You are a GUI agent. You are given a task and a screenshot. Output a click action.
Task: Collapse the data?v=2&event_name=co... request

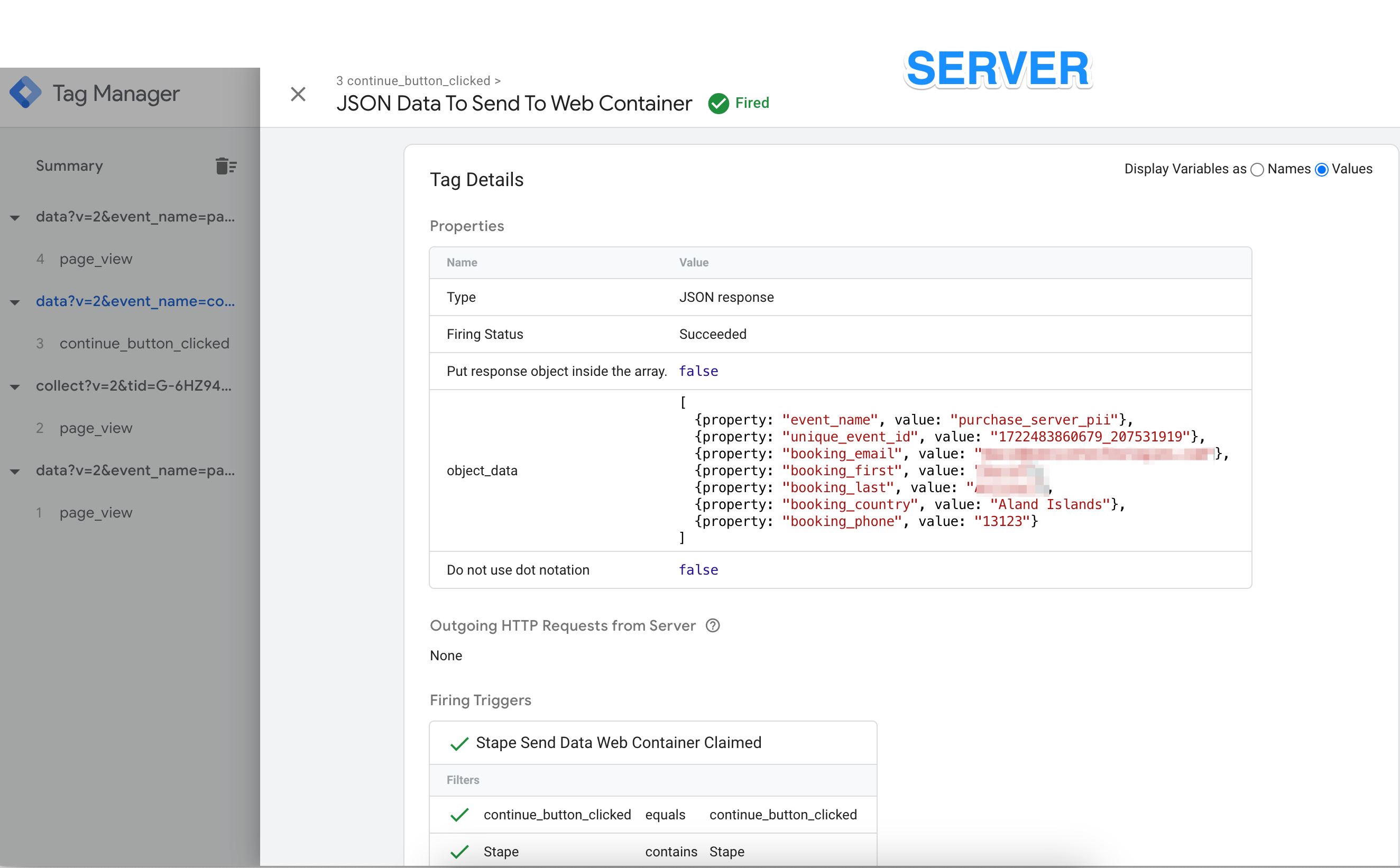point(15,302)
